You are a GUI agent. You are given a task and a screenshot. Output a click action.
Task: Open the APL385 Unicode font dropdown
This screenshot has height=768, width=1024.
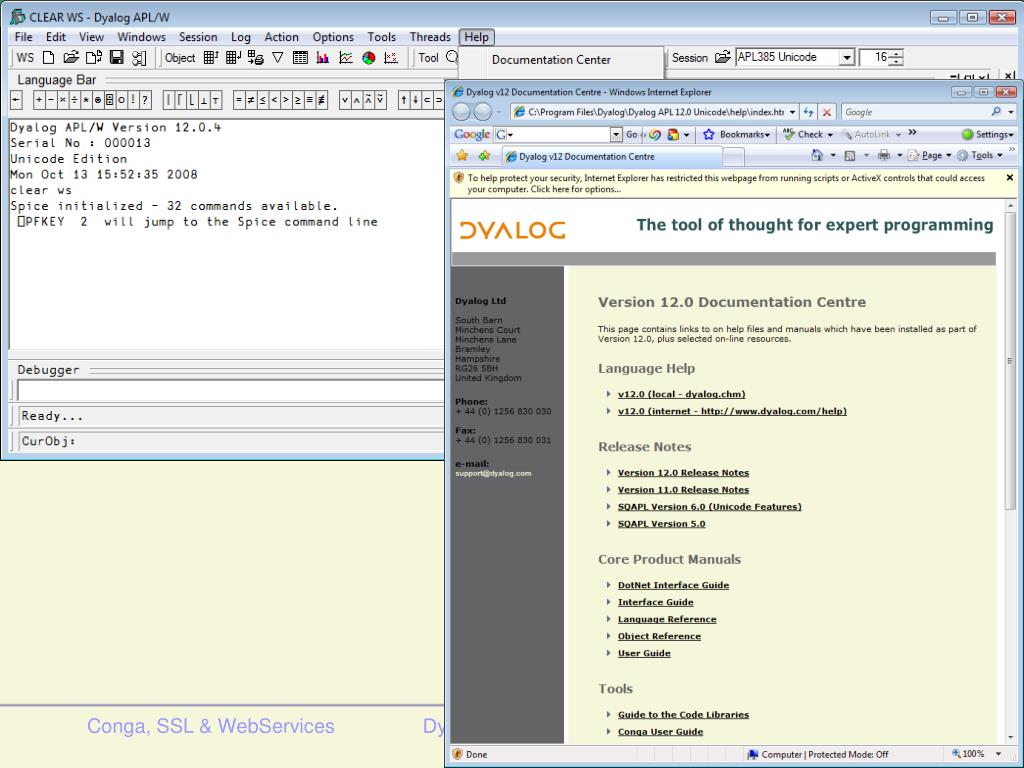[846, 57]
